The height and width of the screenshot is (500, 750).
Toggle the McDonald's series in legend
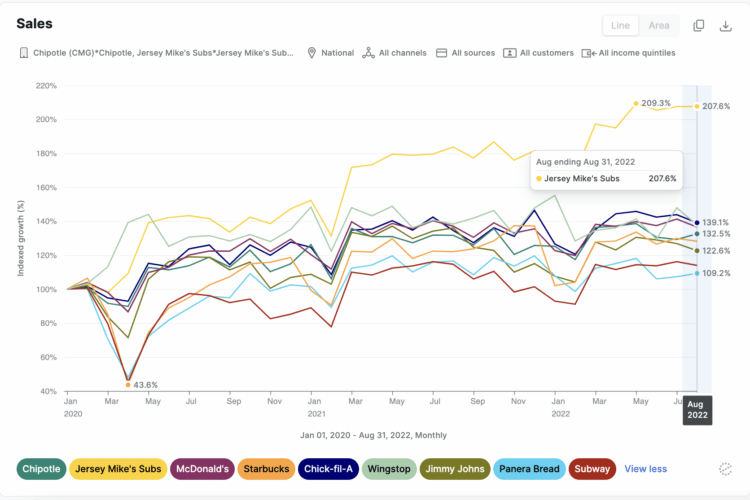pos(202,469)
